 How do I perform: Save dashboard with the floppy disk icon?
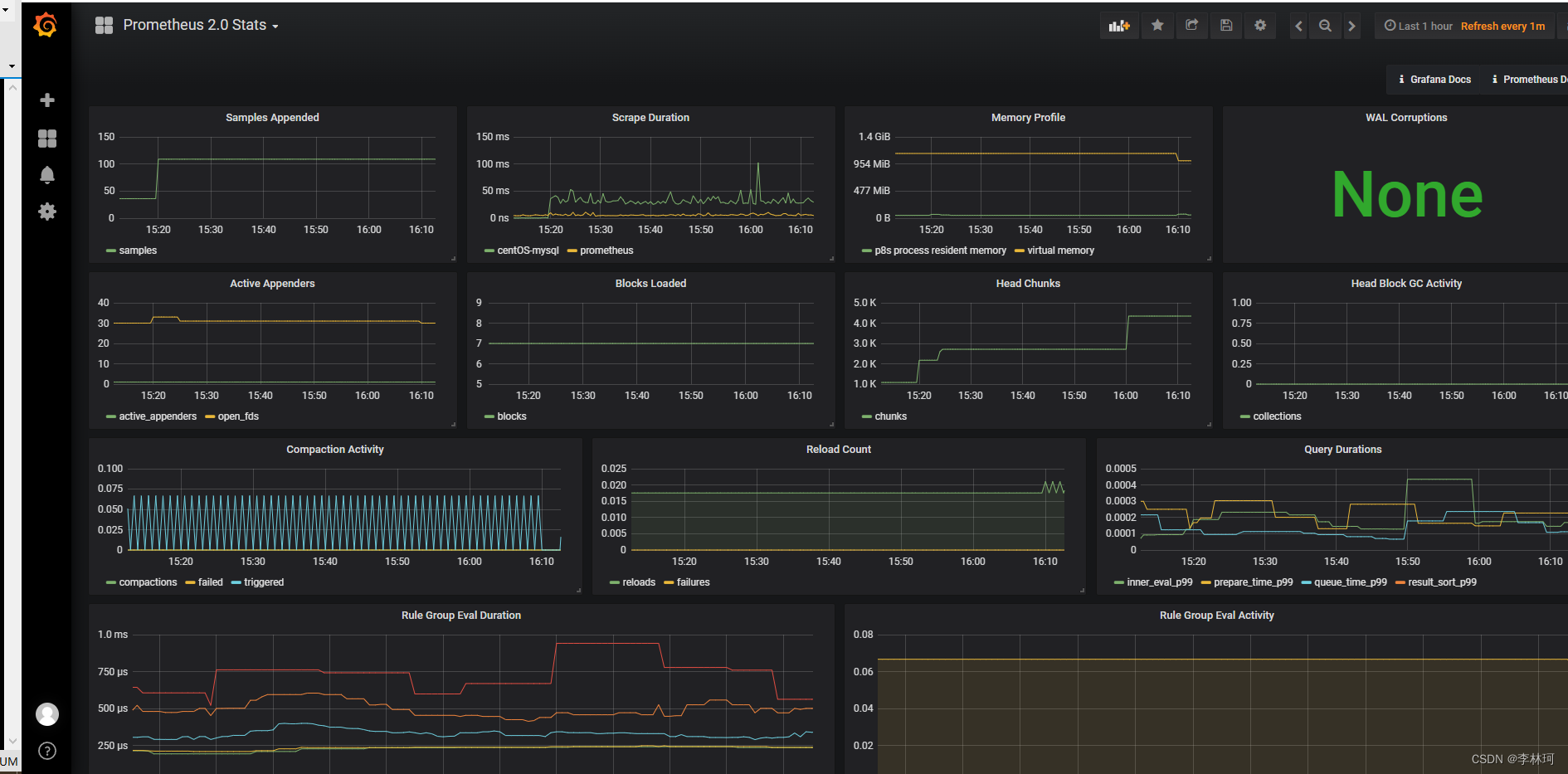pyautogui.click(x=1226, y=26)
